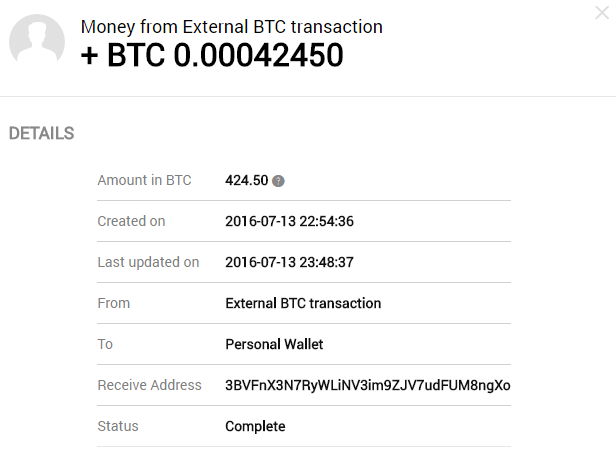Screen dimensions: 616x476
Task: Click the 'External BTC transaction' sender value
Action: click(x=303, y=303)
